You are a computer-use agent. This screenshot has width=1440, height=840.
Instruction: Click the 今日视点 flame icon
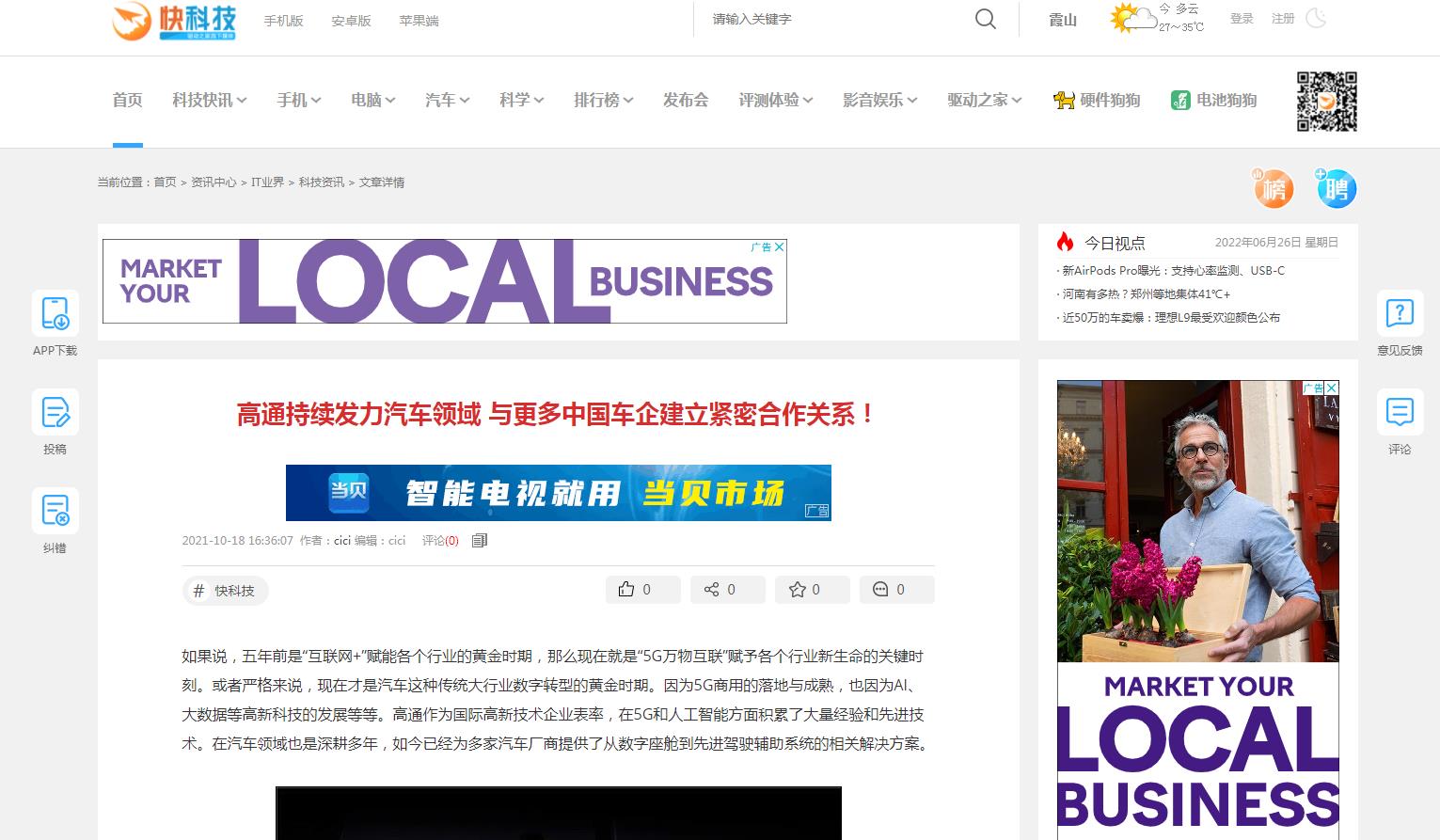[x=1065, y=242]
